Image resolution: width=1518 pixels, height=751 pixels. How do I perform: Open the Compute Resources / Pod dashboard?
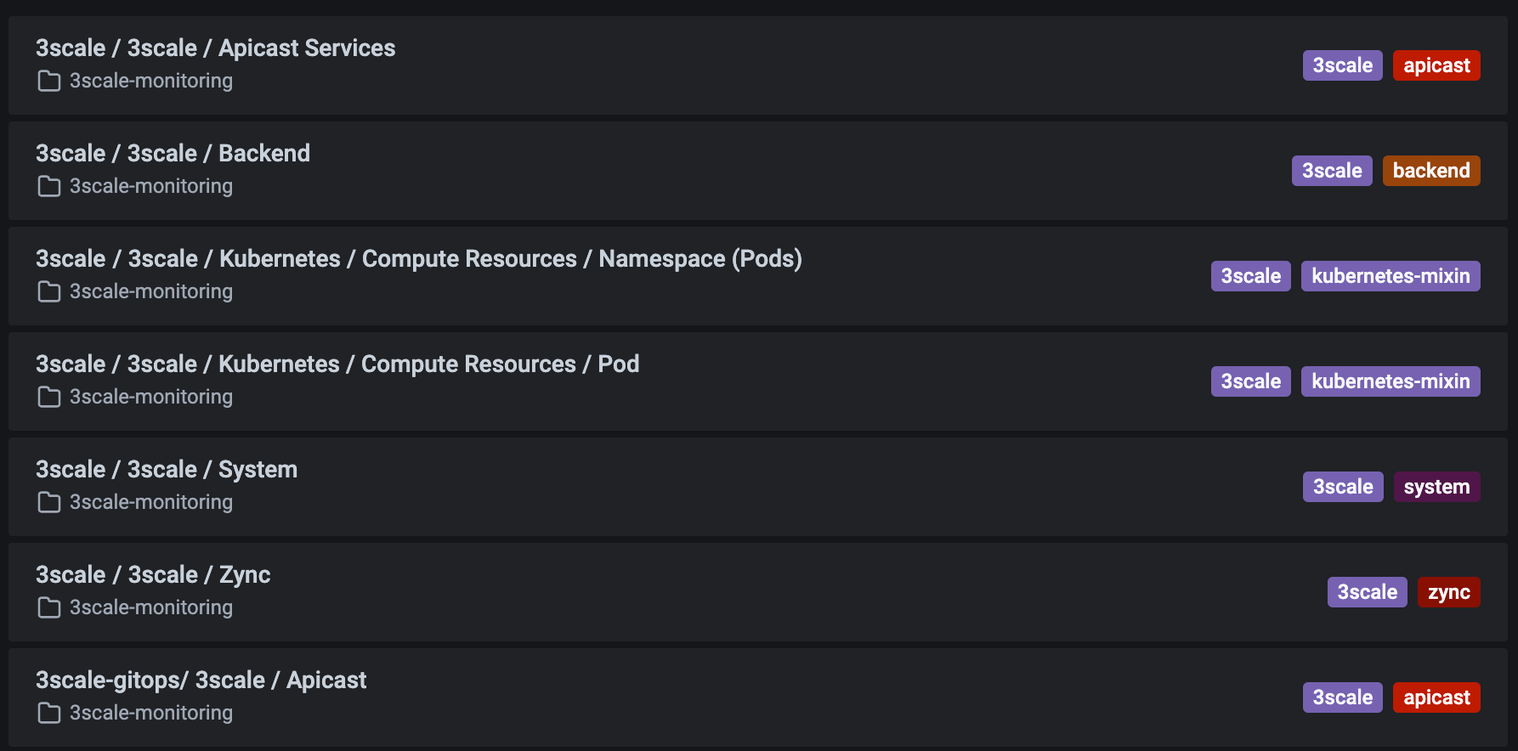pyautogui.click(x=337, y=364)
